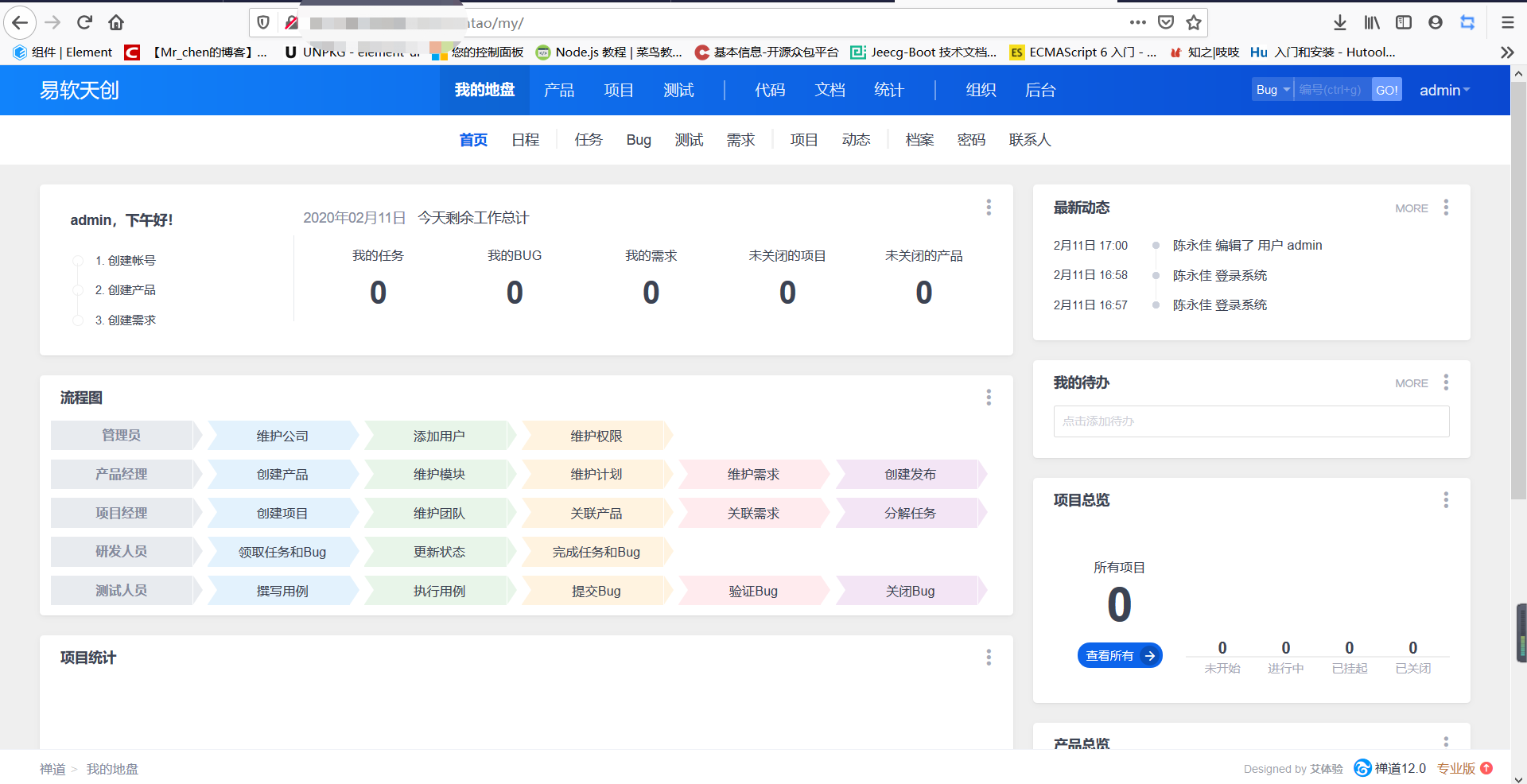Click 禅道 breadcrumb link in footer

pyautogui.click(x=52, y=769)
